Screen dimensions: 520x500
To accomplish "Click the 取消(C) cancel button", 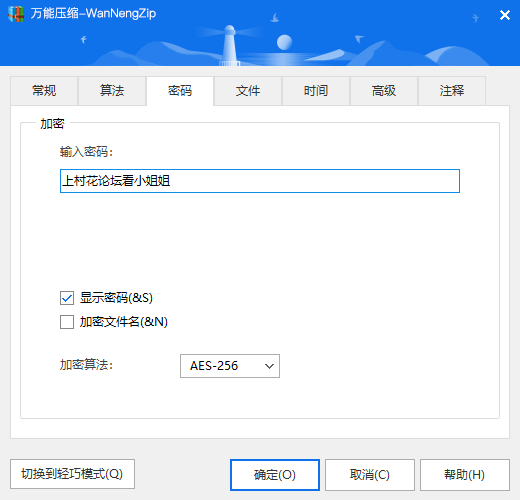I will (370, 475).
